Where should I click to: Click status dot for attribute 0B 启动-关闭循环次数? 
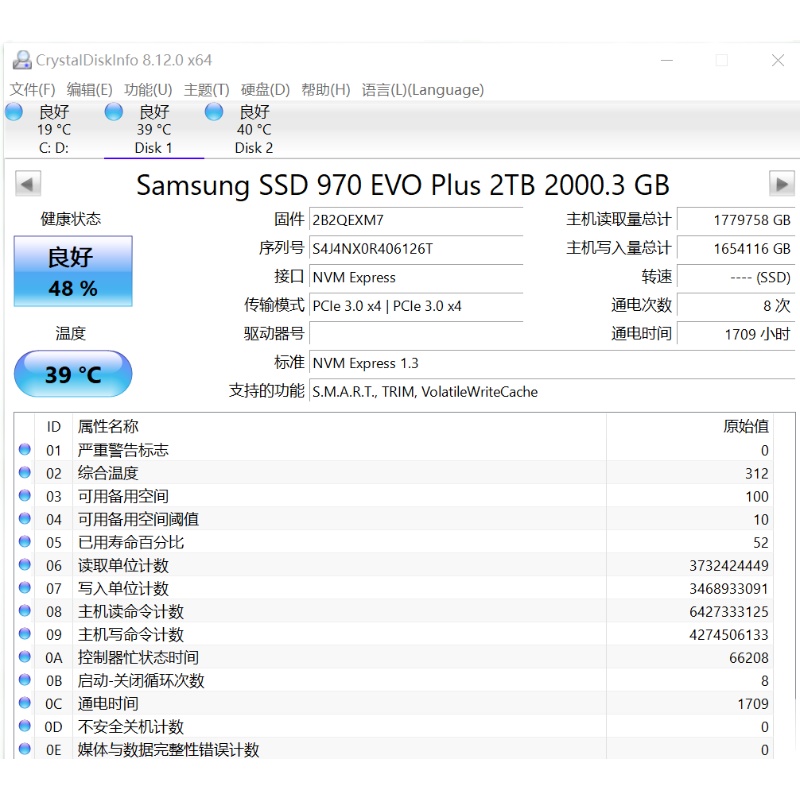tap(24, 680)
